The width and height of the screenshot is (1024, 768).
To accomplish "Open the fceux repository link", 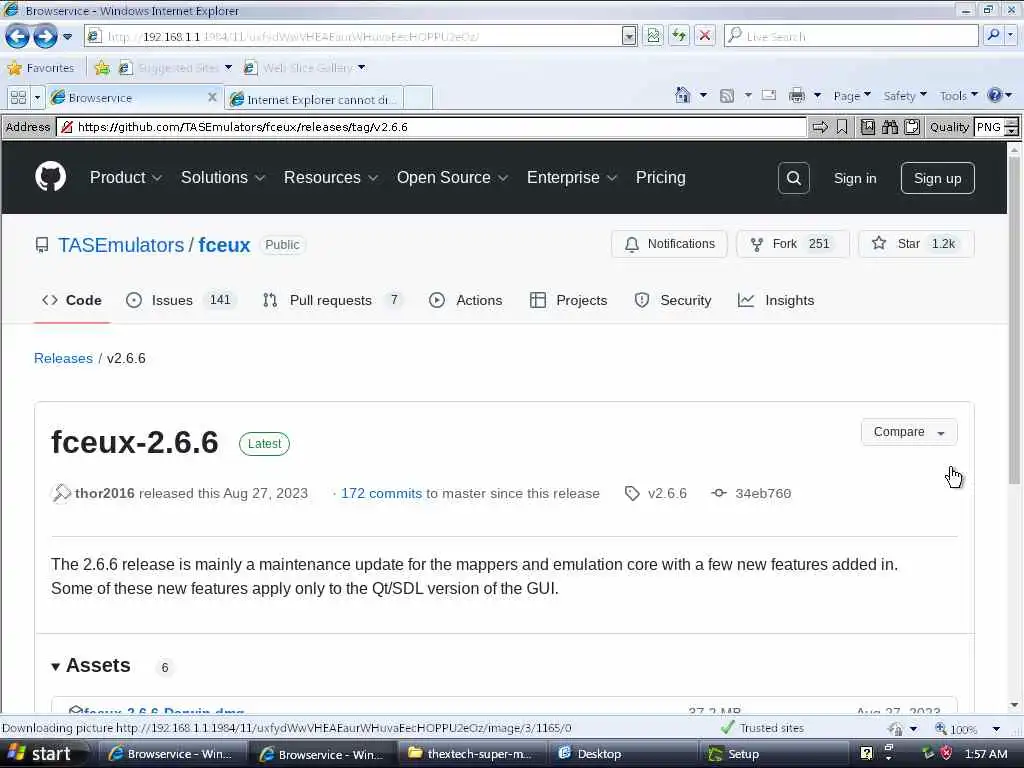I will [224, 245].
